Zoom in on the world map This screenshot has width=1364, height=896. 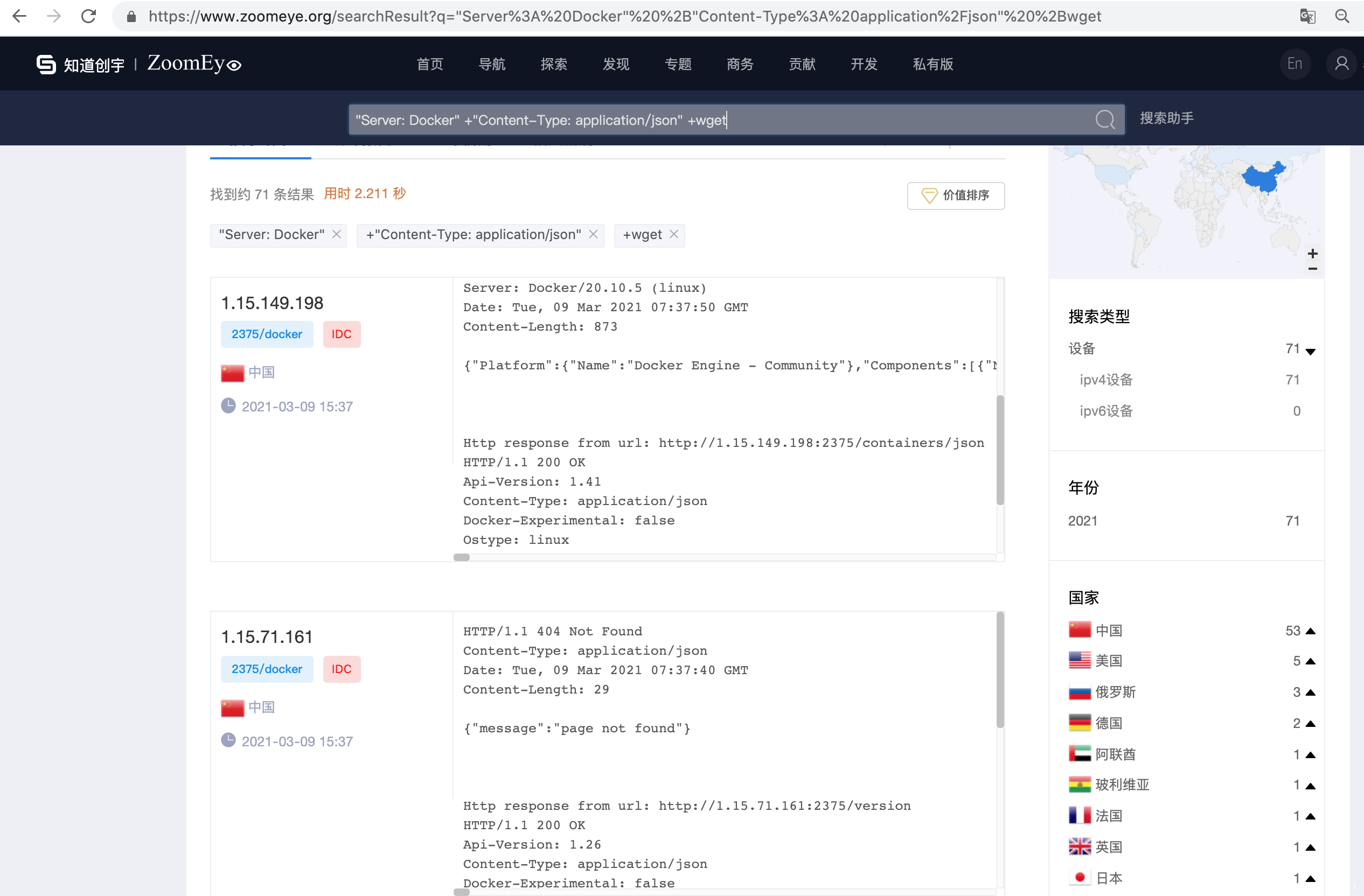[1312, 253]
